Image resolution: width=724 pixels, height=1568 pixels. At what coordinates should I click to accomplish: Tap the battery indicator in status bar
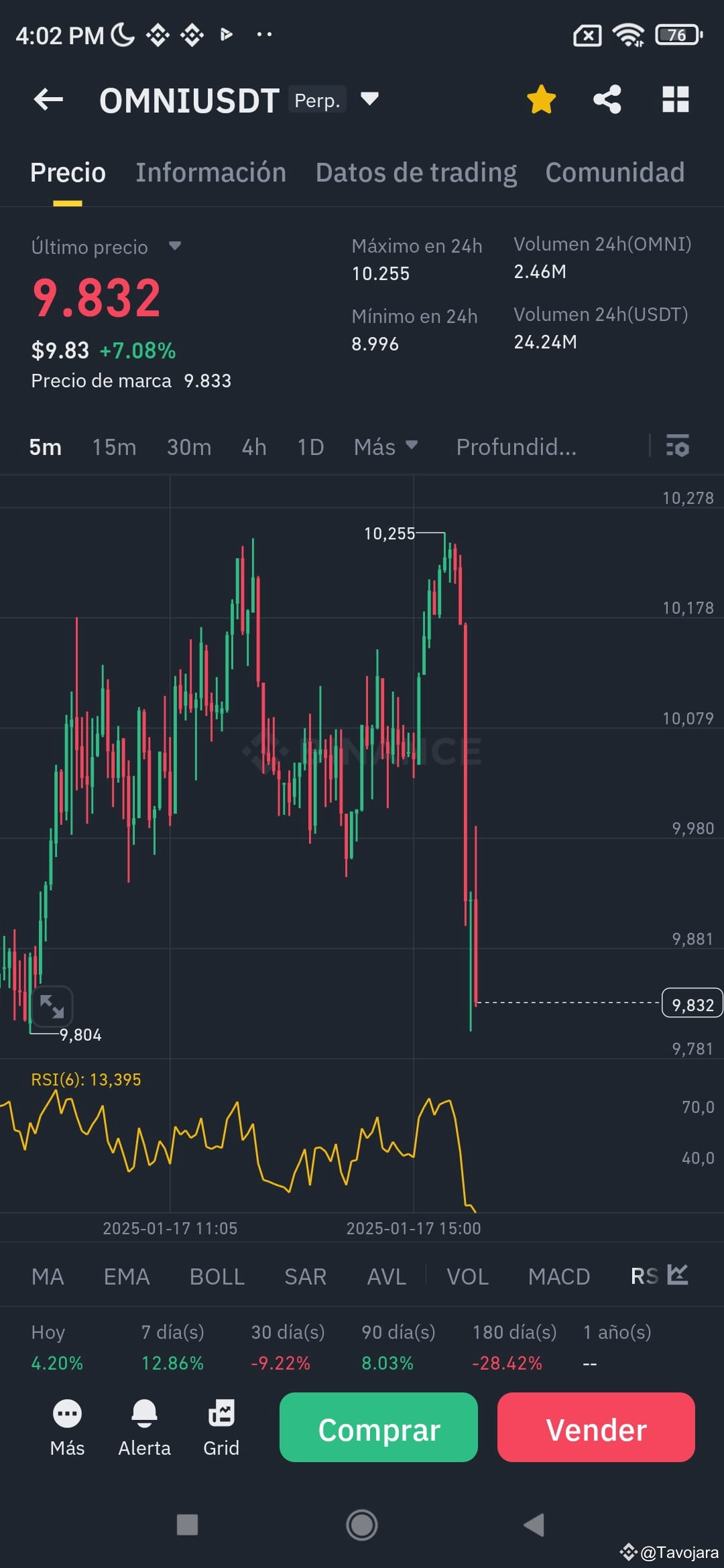pos(678,35)
